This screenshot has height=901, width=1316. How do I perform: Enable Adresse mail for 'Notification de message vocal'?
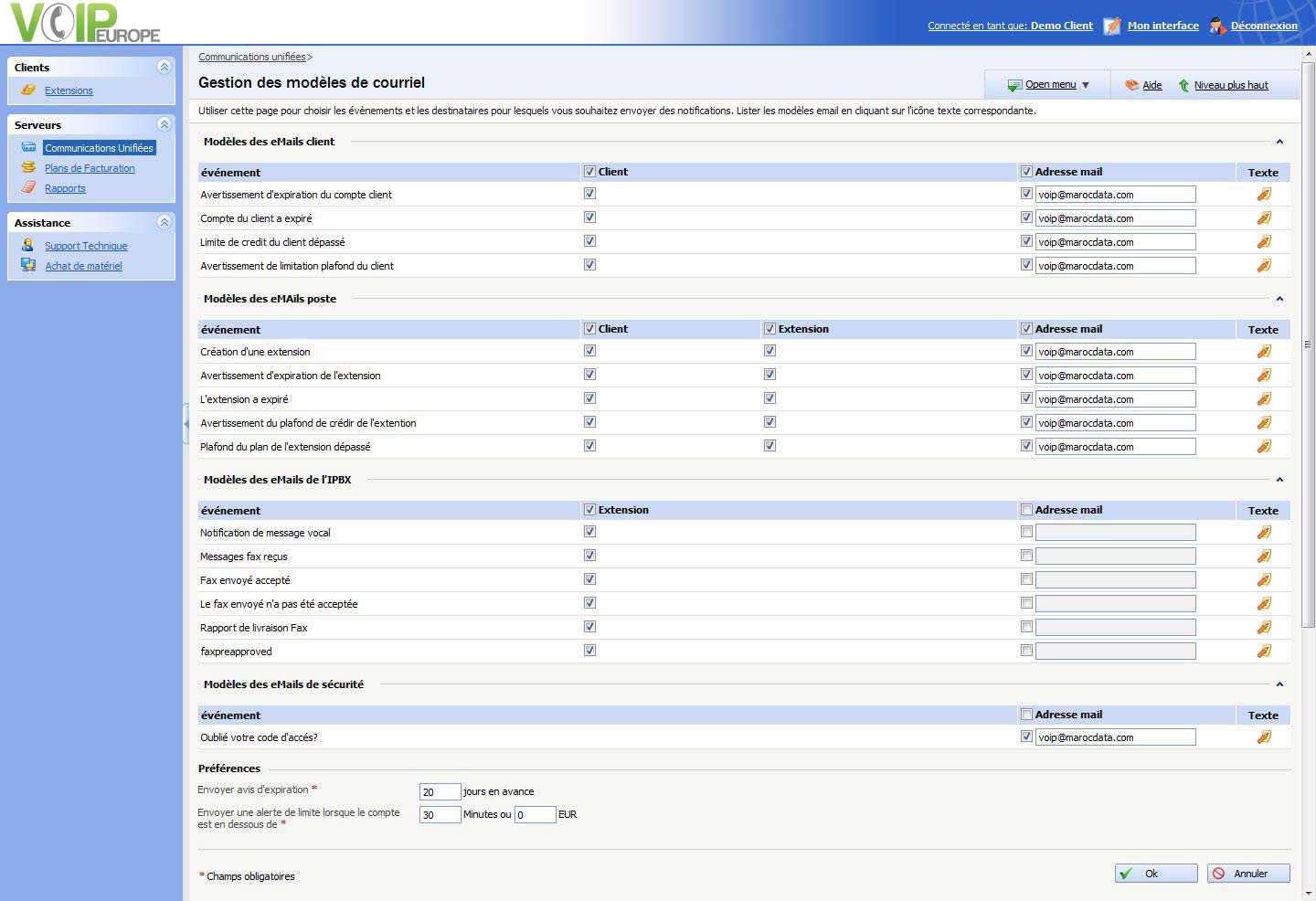(x=1026, y=532)
